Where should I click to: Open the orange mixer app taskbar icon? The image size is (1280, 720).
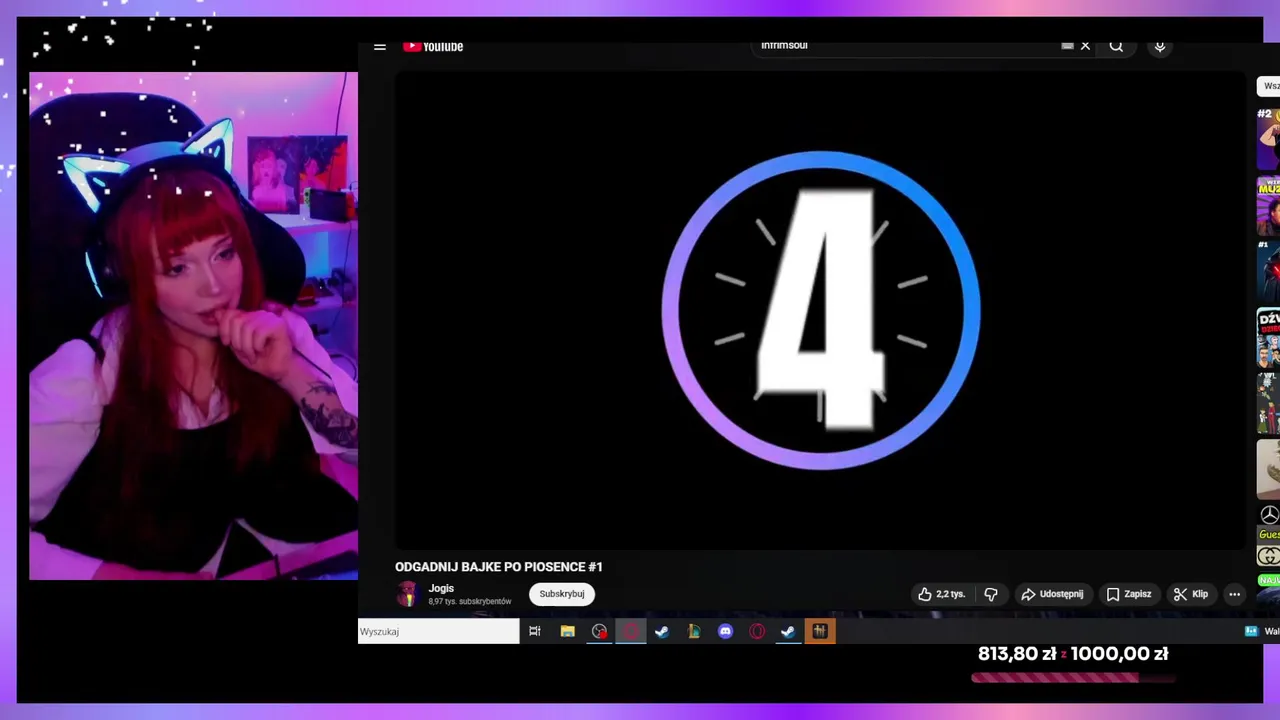point(820,631)
